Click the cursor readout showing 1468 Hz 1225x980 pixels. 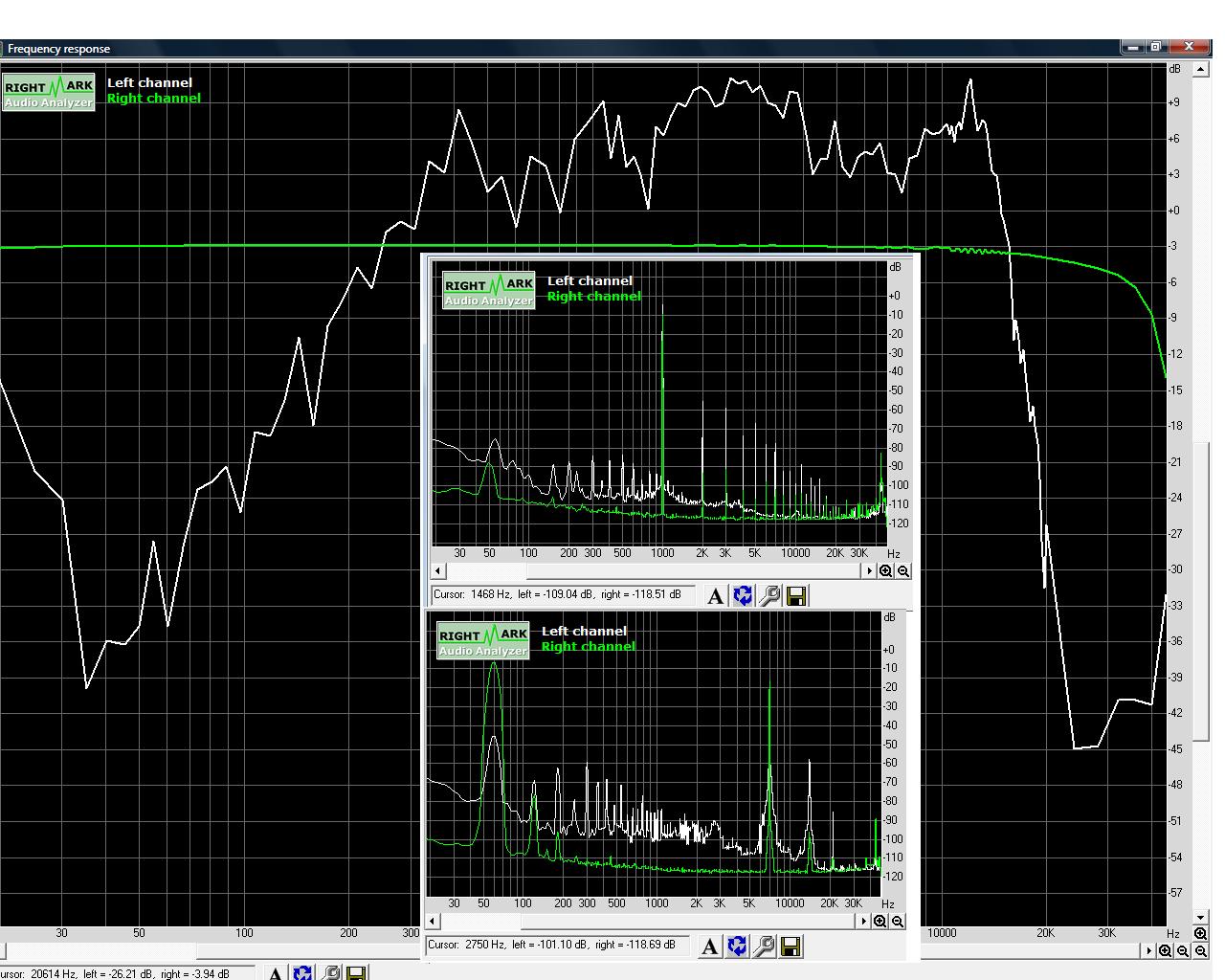tap(565, 595)
